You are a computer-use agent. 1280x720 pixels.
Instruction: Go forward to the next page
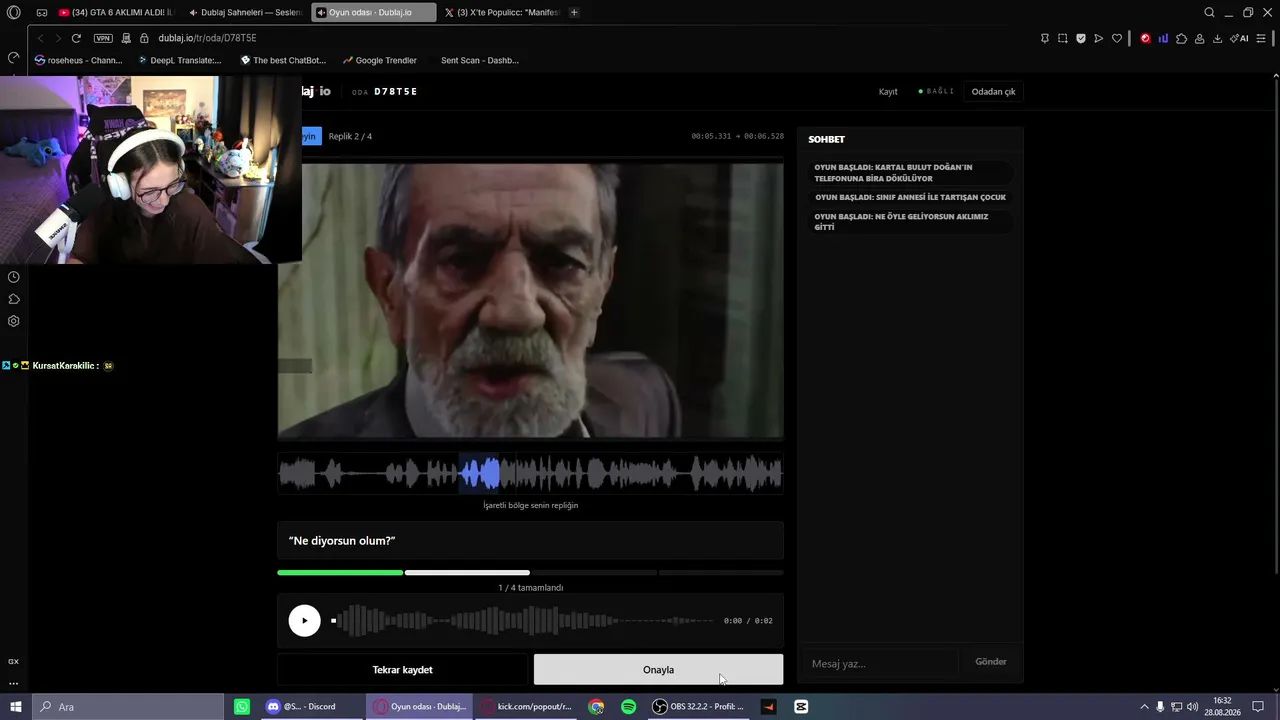(58, 38)
